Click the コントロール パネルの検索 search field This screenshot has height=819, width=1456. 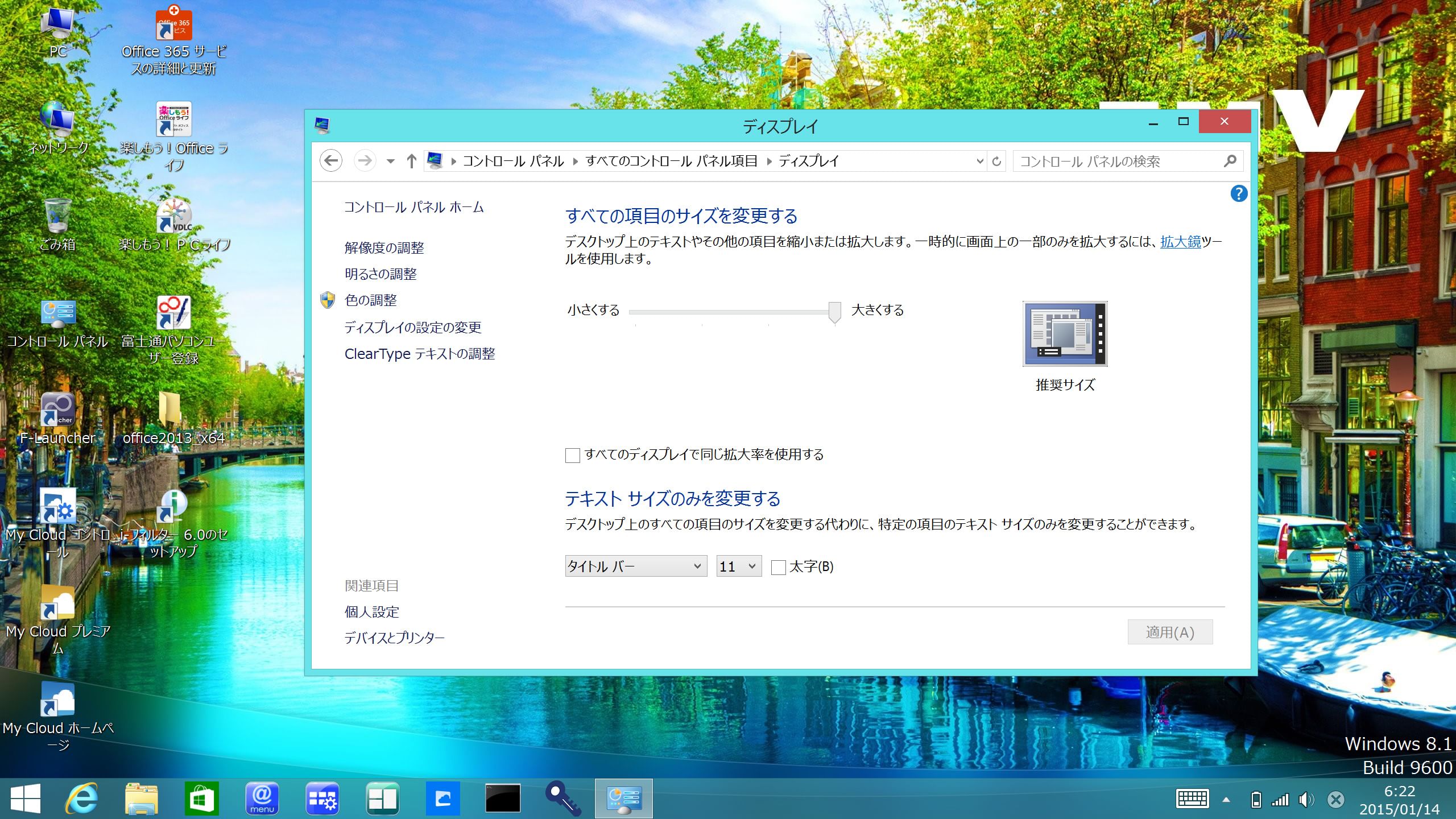click(1118, 162)
